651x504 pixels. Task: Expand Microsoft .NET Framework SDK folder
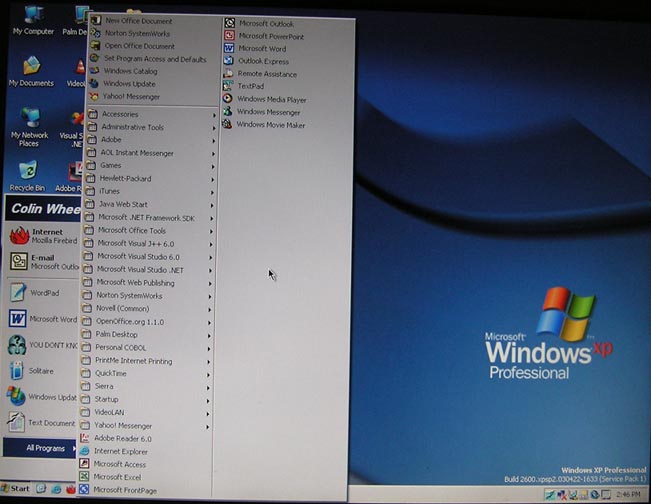[x=149, y=218]
